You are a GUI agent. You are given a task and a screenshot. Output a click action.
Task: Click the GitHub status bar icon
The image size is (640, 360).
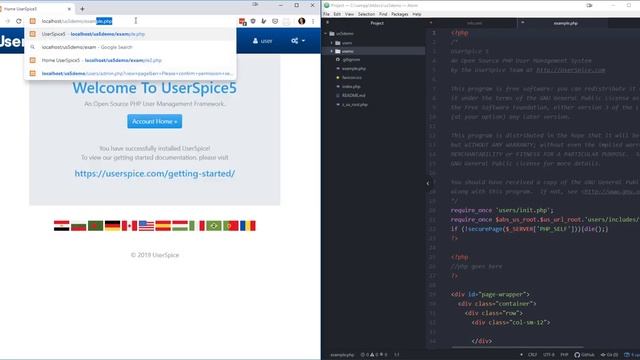pyautogui.click(x=584, y=355)
